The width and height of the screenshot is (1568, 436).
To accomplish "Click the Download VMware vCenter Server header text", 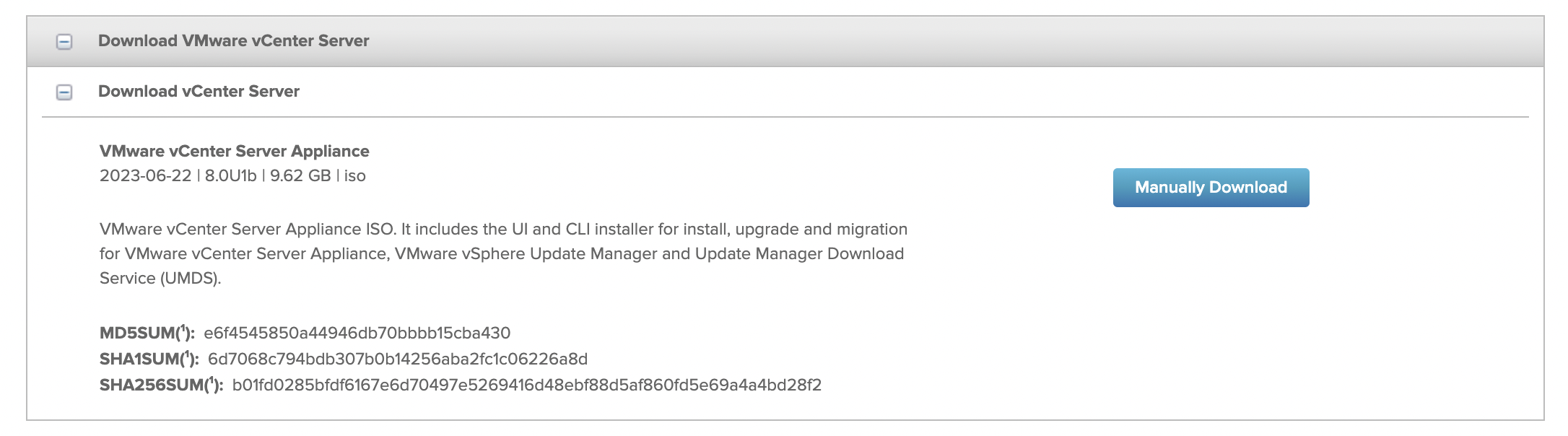I will pos(233,41).
